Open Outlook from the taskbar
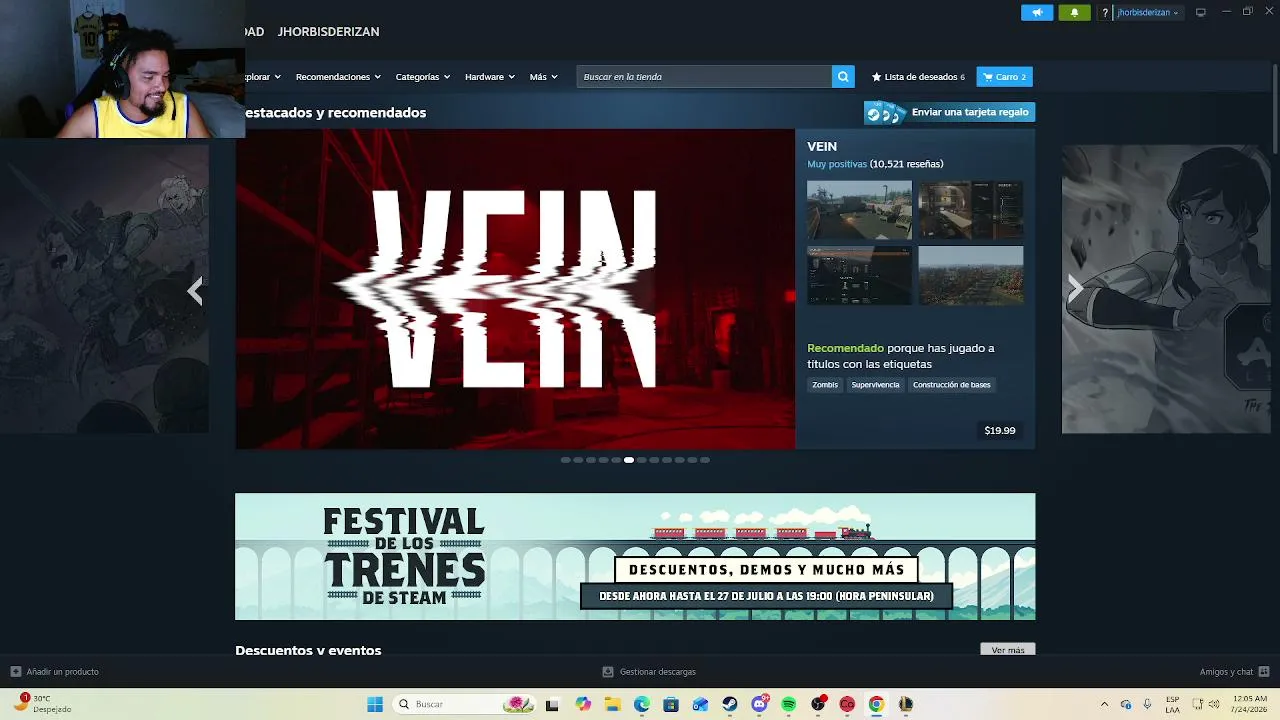1280x720 pixels. pyautogui.click(x=700, y=704)
